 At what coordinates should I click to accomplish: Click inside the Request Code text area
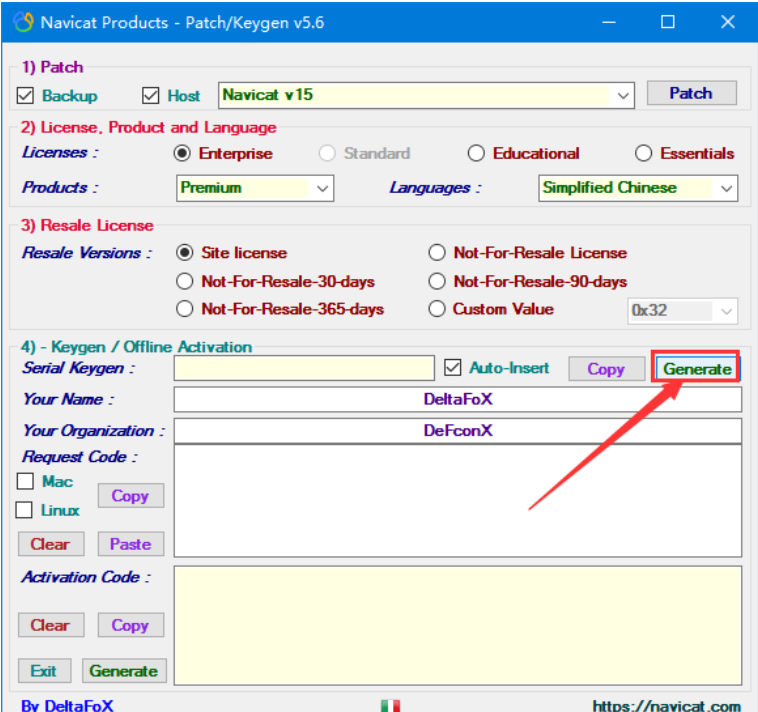pyautogui.click(x=458, y=501)
